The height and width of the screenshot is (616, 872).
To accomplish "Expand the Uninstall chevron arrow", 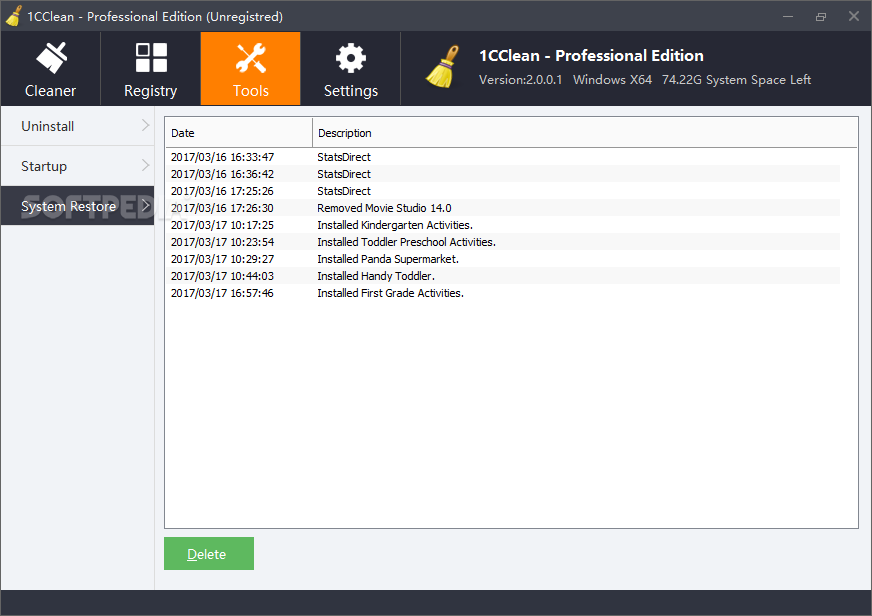I will (145, 126).
